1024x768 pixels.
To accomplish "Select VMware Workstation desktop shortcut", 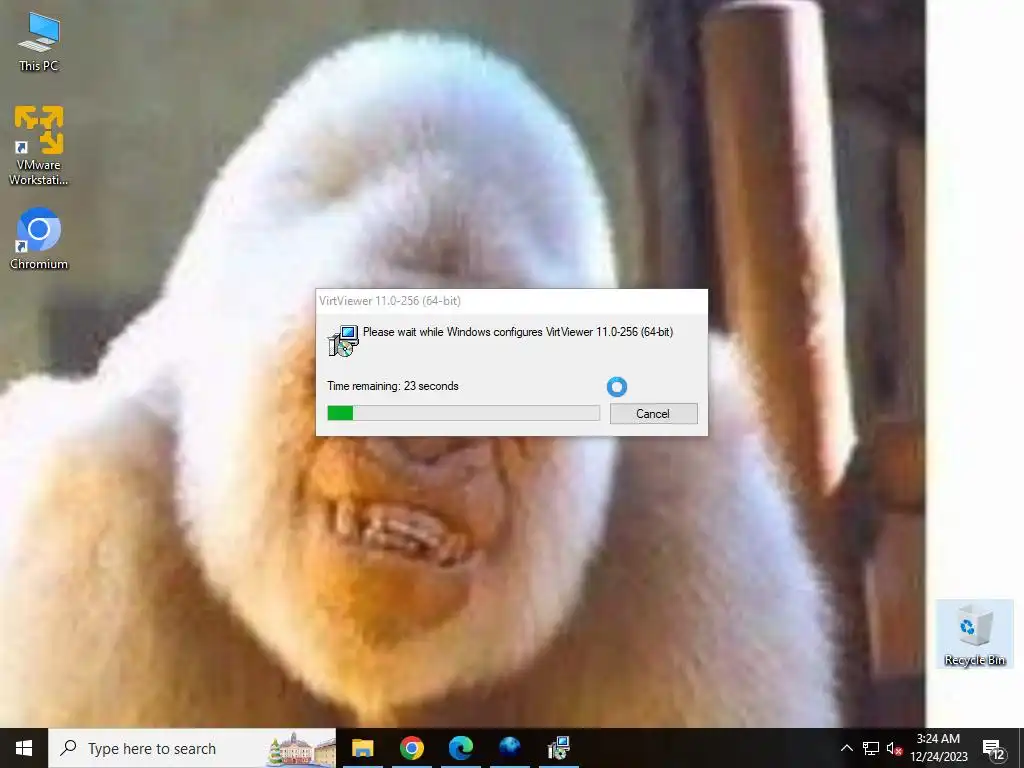I will tap(39, 146).
